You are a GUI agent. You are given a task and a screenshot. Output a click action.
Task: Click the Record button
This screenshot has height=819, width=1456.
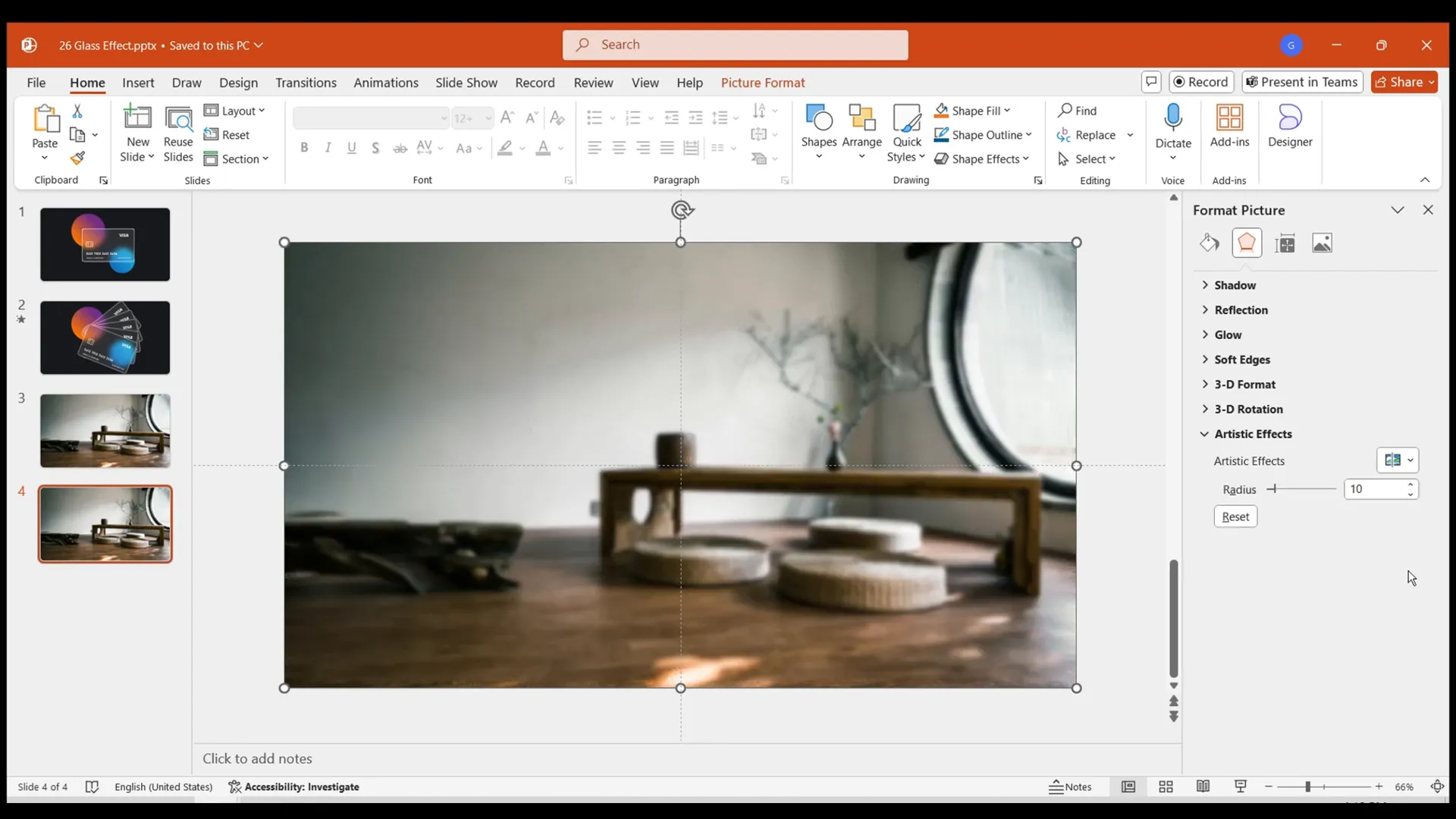1201,82
